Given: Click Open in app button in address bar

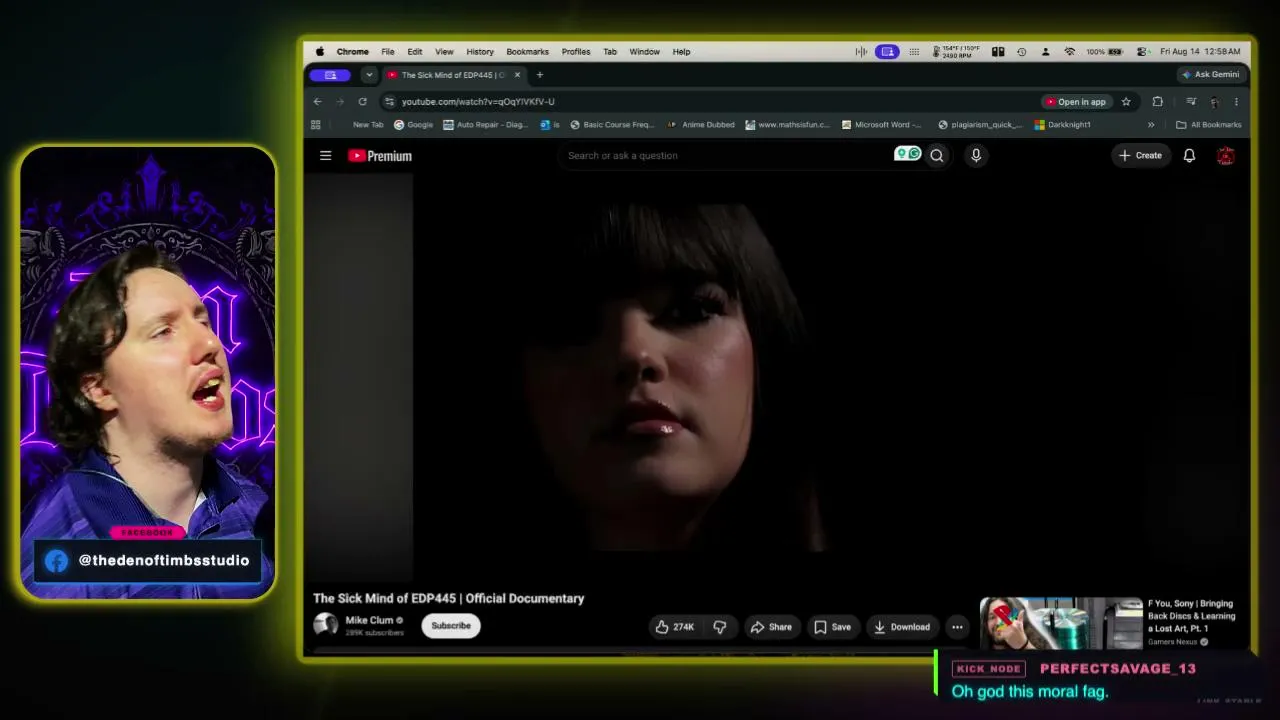Looking at the screenshot, I should click(1076, 101).
